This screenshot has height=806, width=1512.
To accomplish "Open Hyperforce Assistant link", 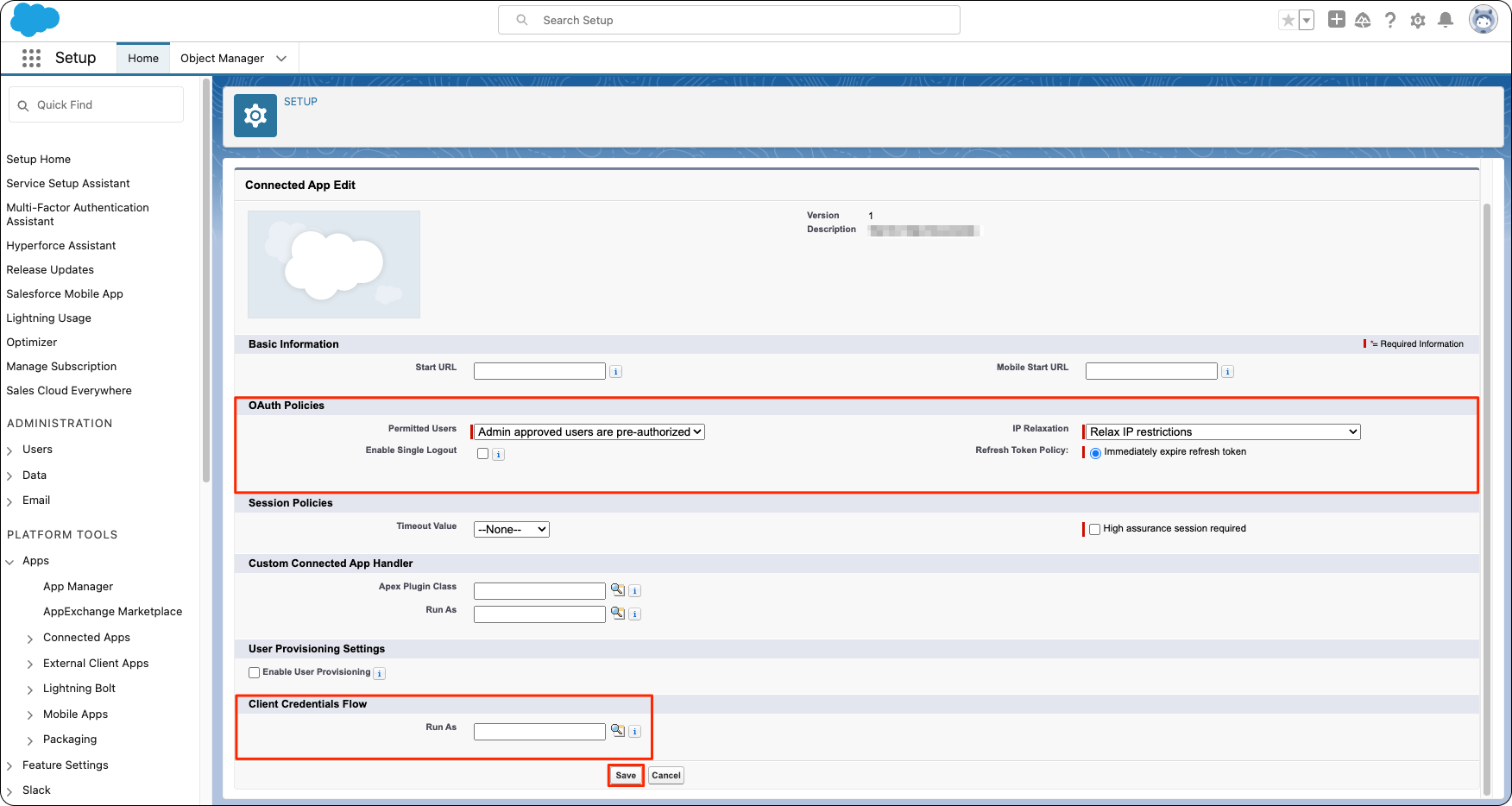I will pyautogui.click(x=61, y=246).
